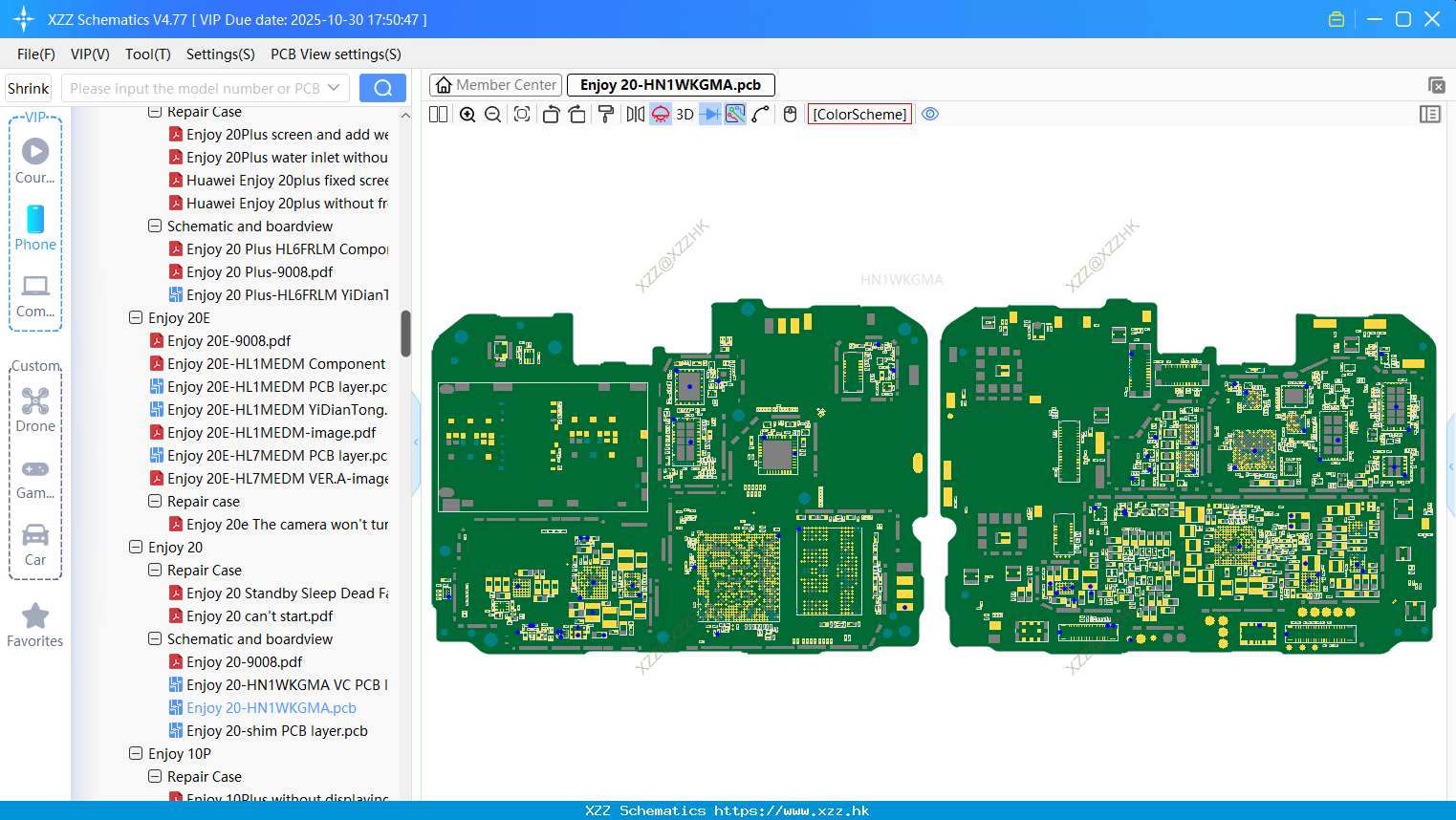The image size is (1456, 820).
Task: Open the File(F) menu
Action: point(36,54)
